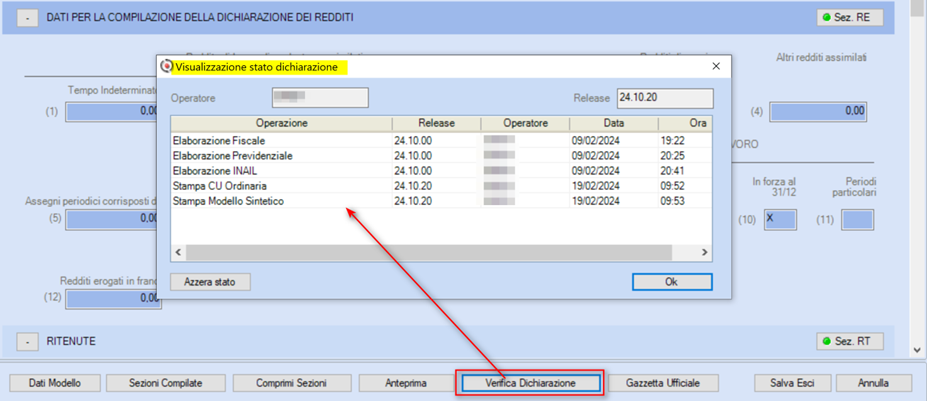927x401 pixels.
Task: Select the Elaborazione Previdenziale row
Action: [442, 156]
